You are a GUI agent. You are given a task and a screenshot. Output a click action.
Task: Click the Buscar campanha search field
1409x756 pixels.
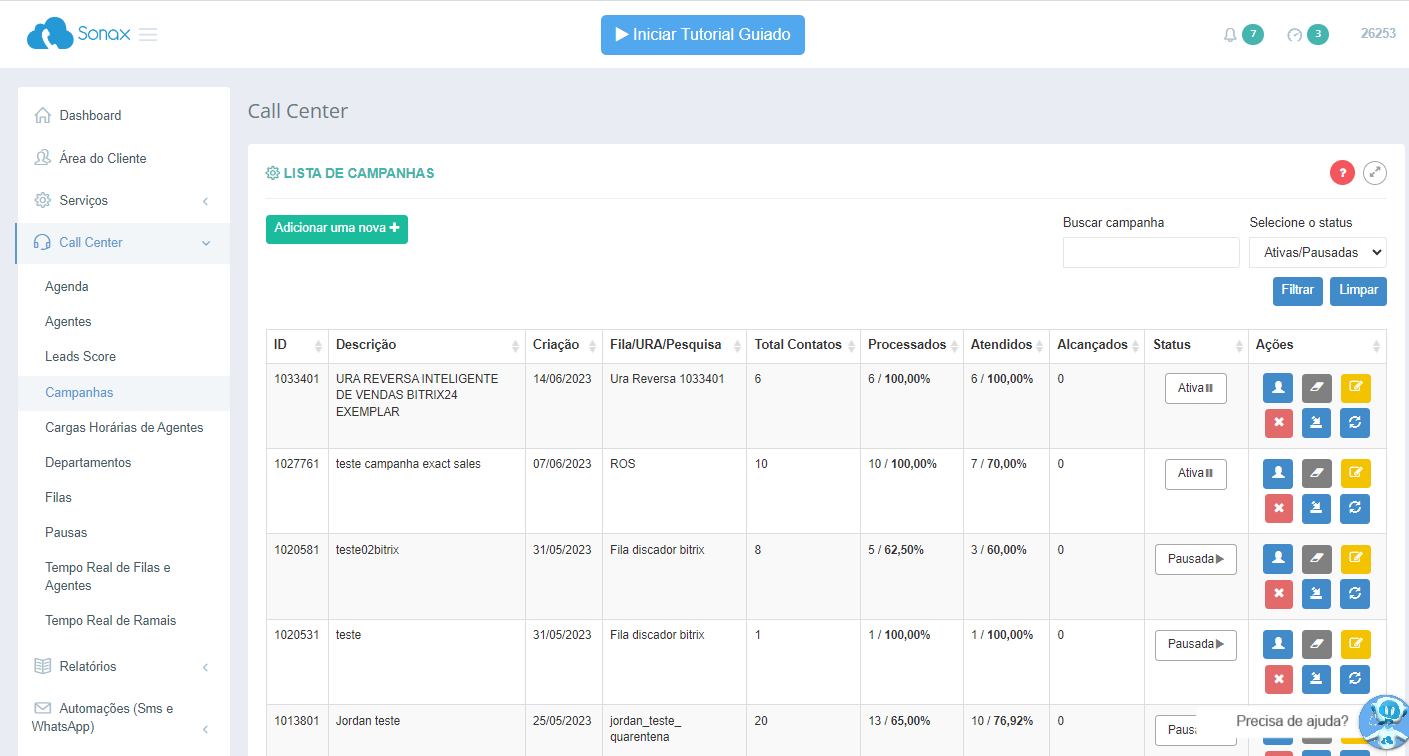pyautogui.click(x=1150, y=253)
